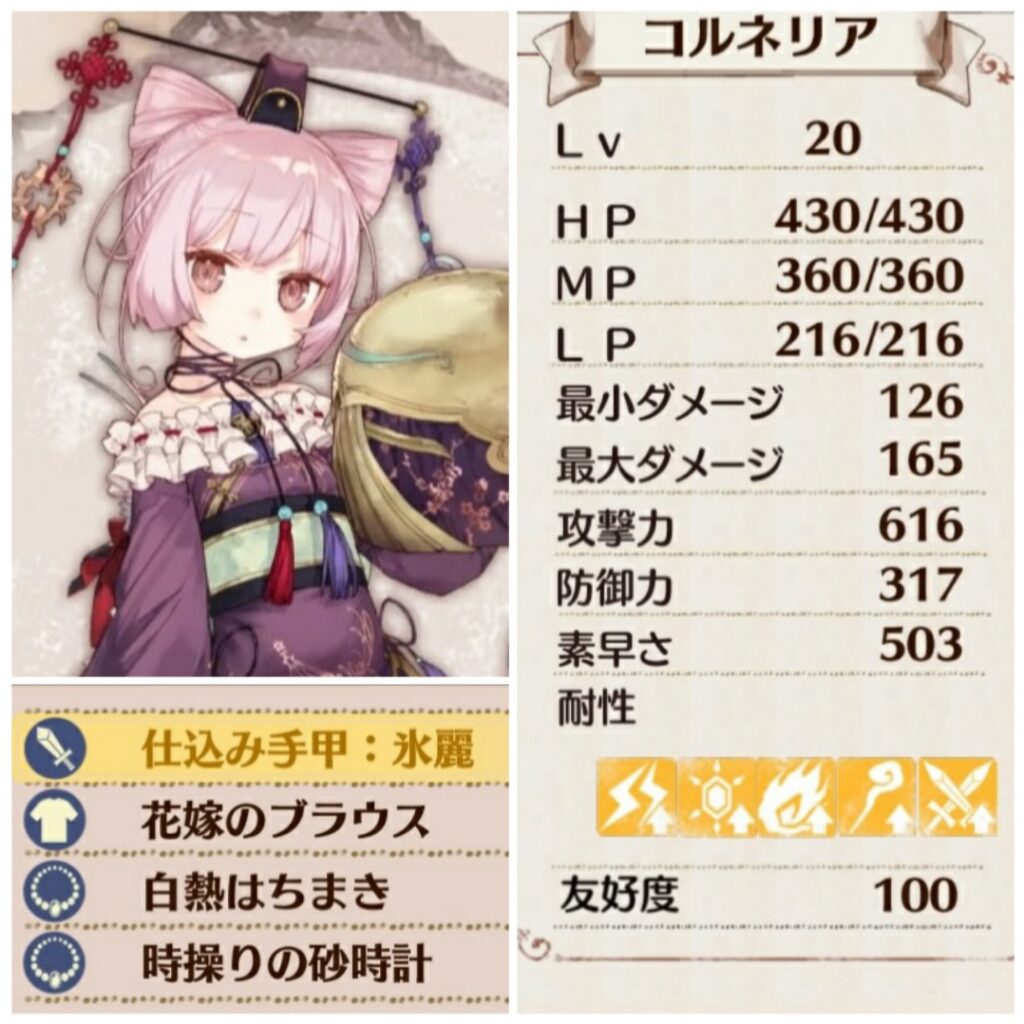Select the 時操りの砂時計 accessory entry

260,963
